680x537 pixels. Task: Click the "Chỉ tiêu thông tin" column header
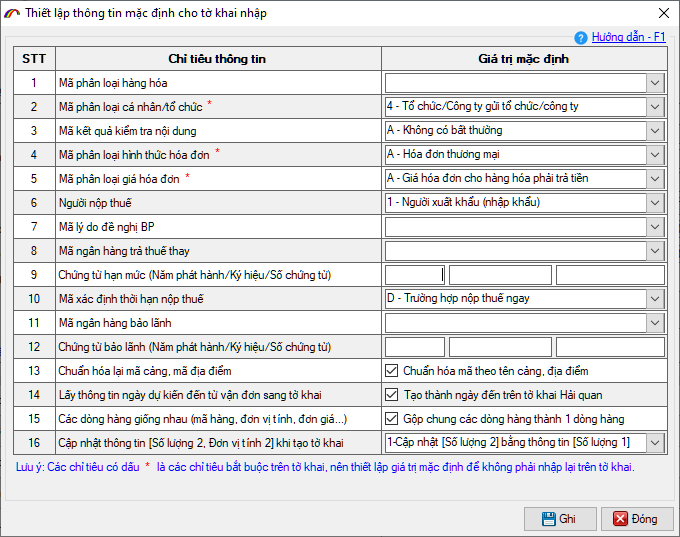click(217, 59)
